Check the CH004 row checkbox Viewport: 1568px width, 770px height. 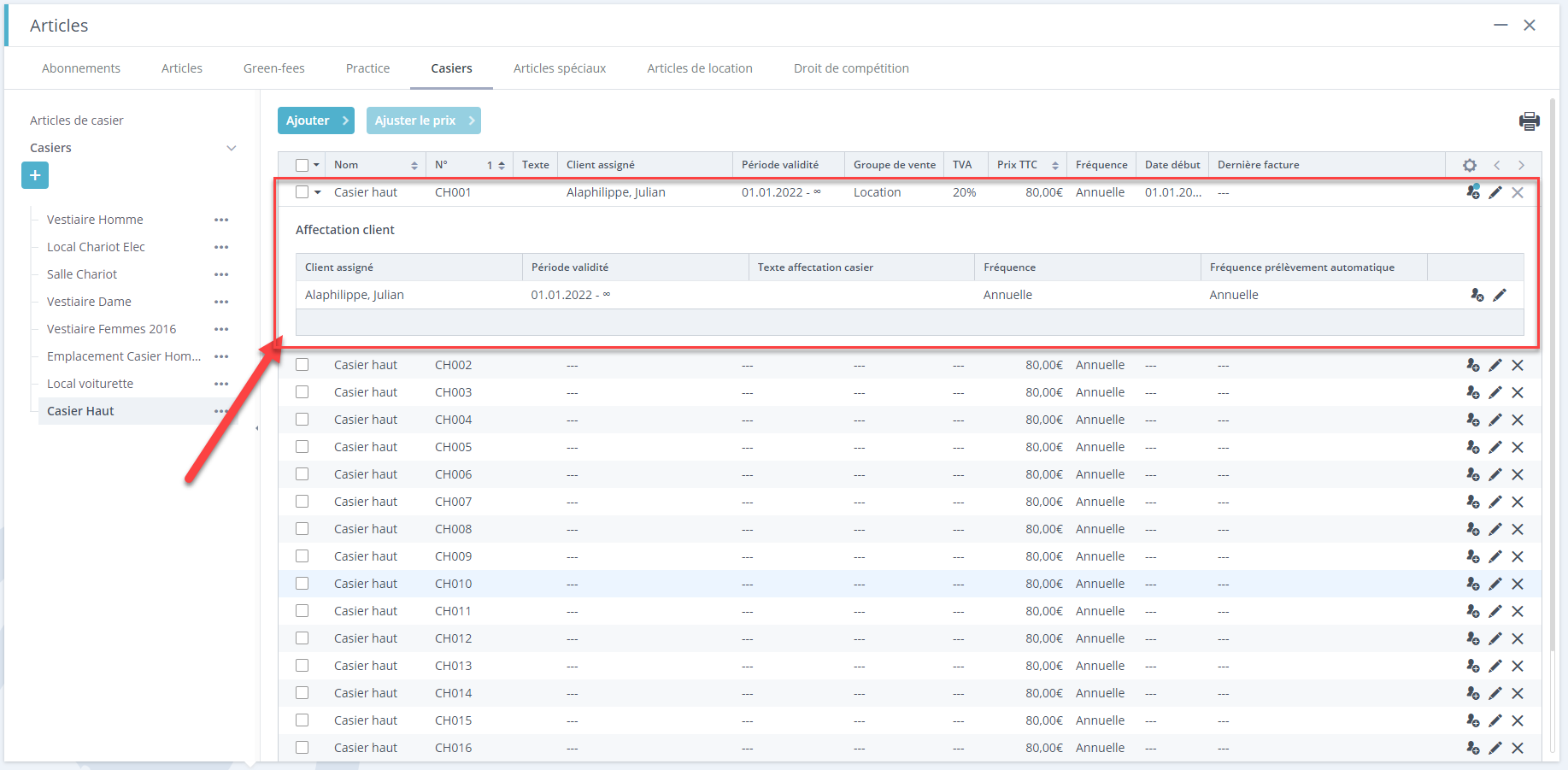click(302, 420)
